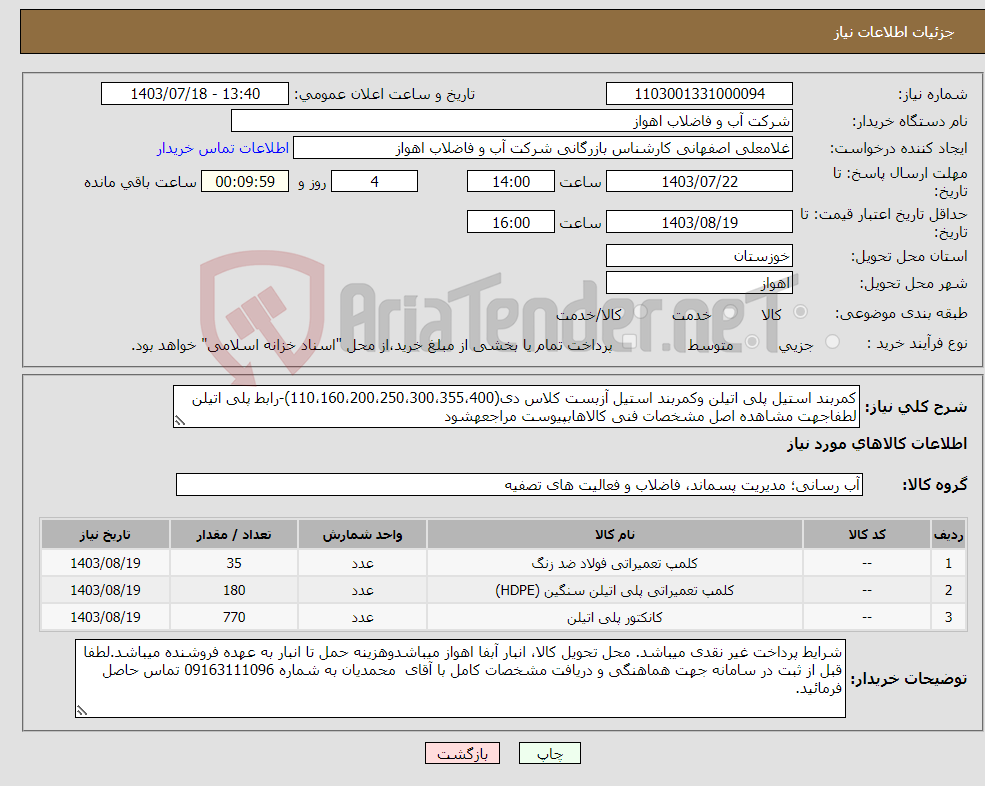Click the واحد شمارش column header
Viewport: 985px width, 786px height.
click(362, 535)
